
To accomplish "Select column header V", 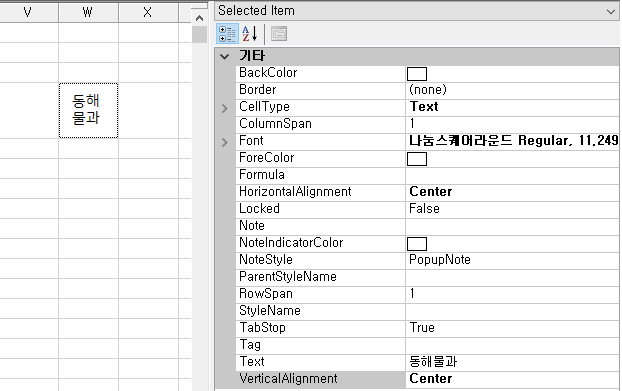I will [28, 12].
